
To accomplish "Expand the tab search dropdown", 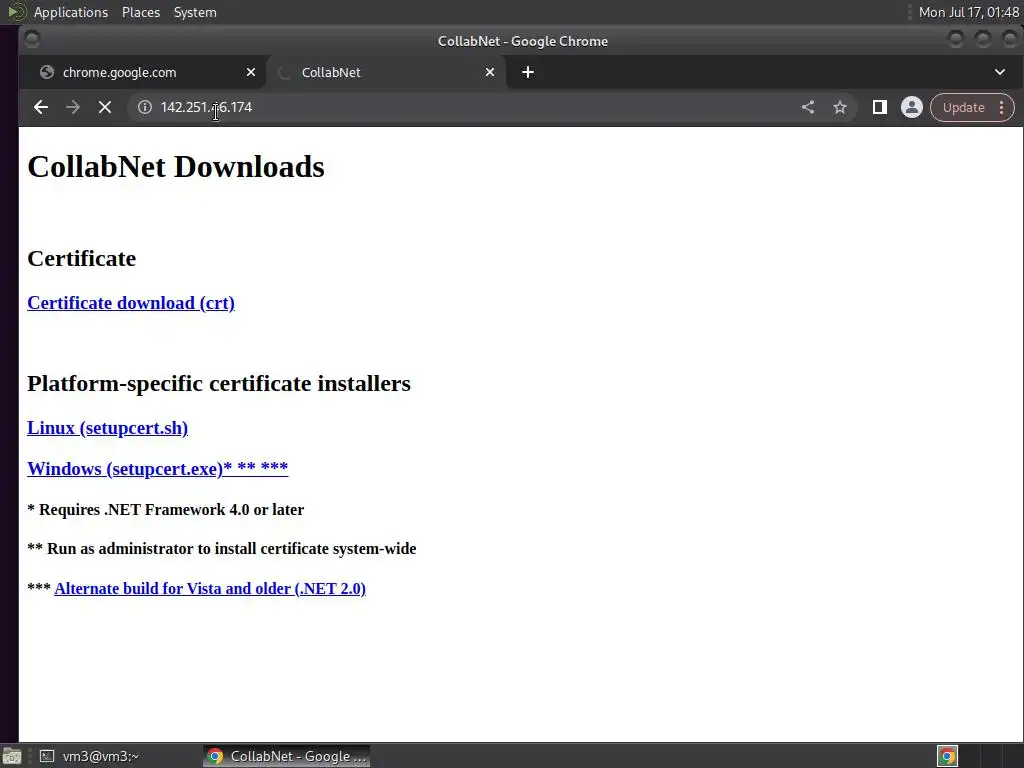I will [x=1000, y=72].
